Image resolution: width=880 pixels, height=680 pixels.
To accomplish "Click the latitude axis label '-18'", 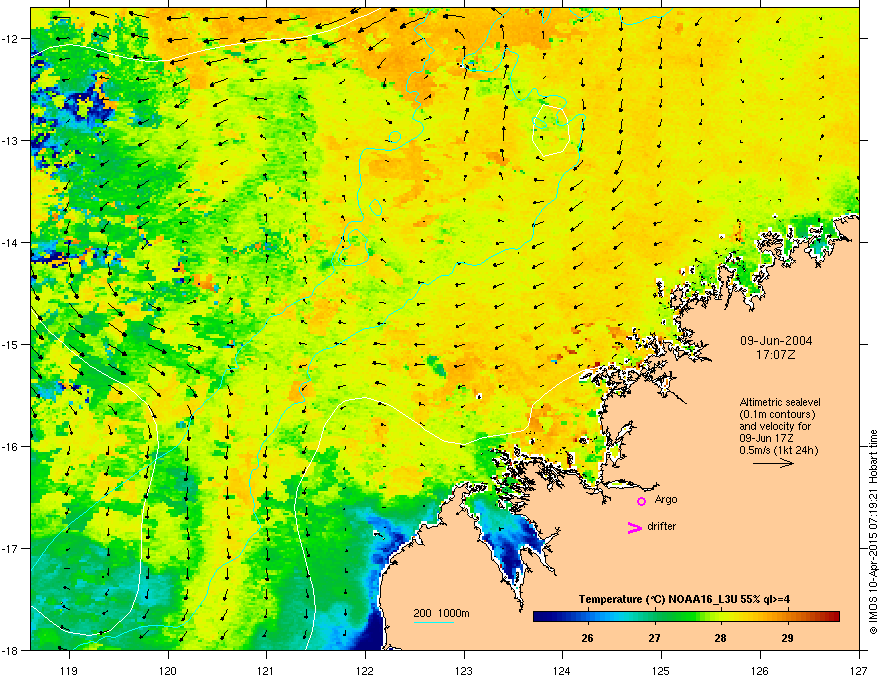I will pos(11,650).
